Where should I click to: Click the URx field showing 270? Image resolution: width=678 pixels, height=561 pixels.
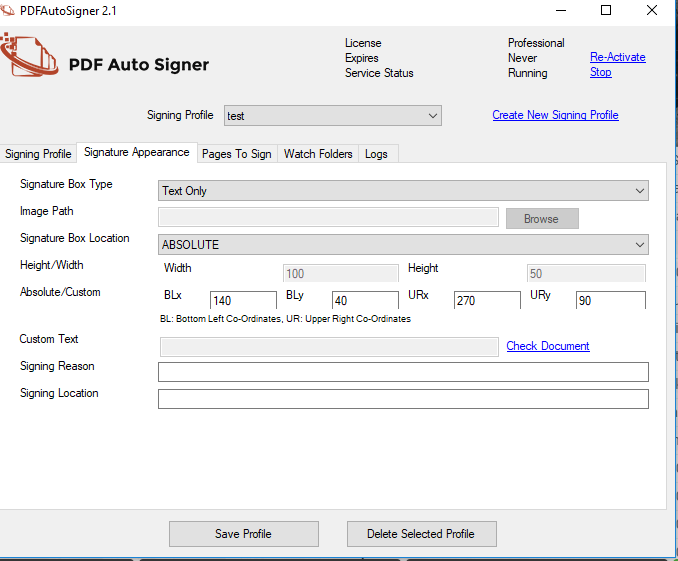[487, 300]
